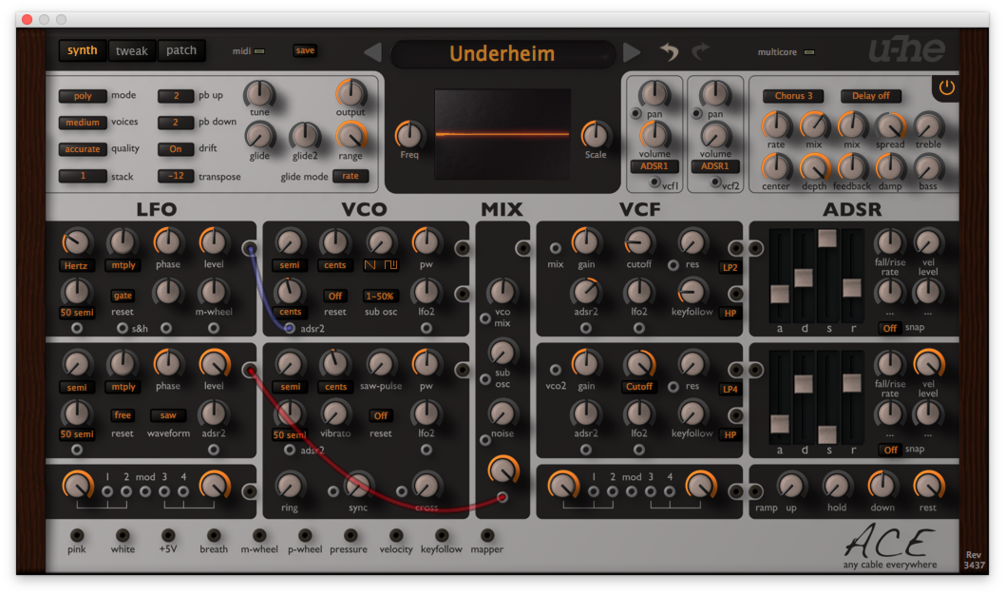This screenshot has height=595, width=1005.
Task: Open the transpose -12 selector
Action: coord(176,176)
